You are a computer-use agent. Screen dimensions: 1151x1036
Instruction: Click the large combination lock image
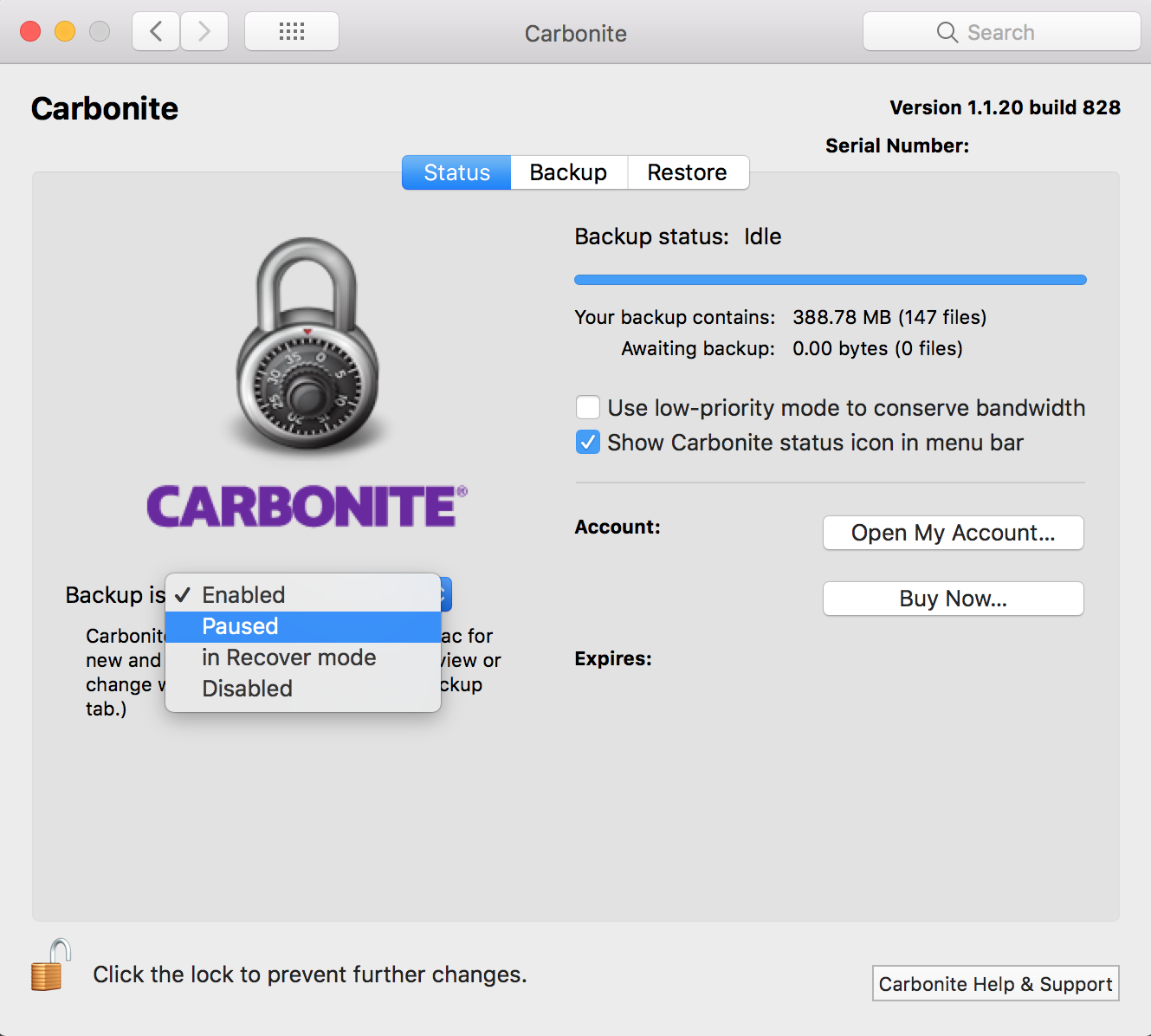(307, 345)
